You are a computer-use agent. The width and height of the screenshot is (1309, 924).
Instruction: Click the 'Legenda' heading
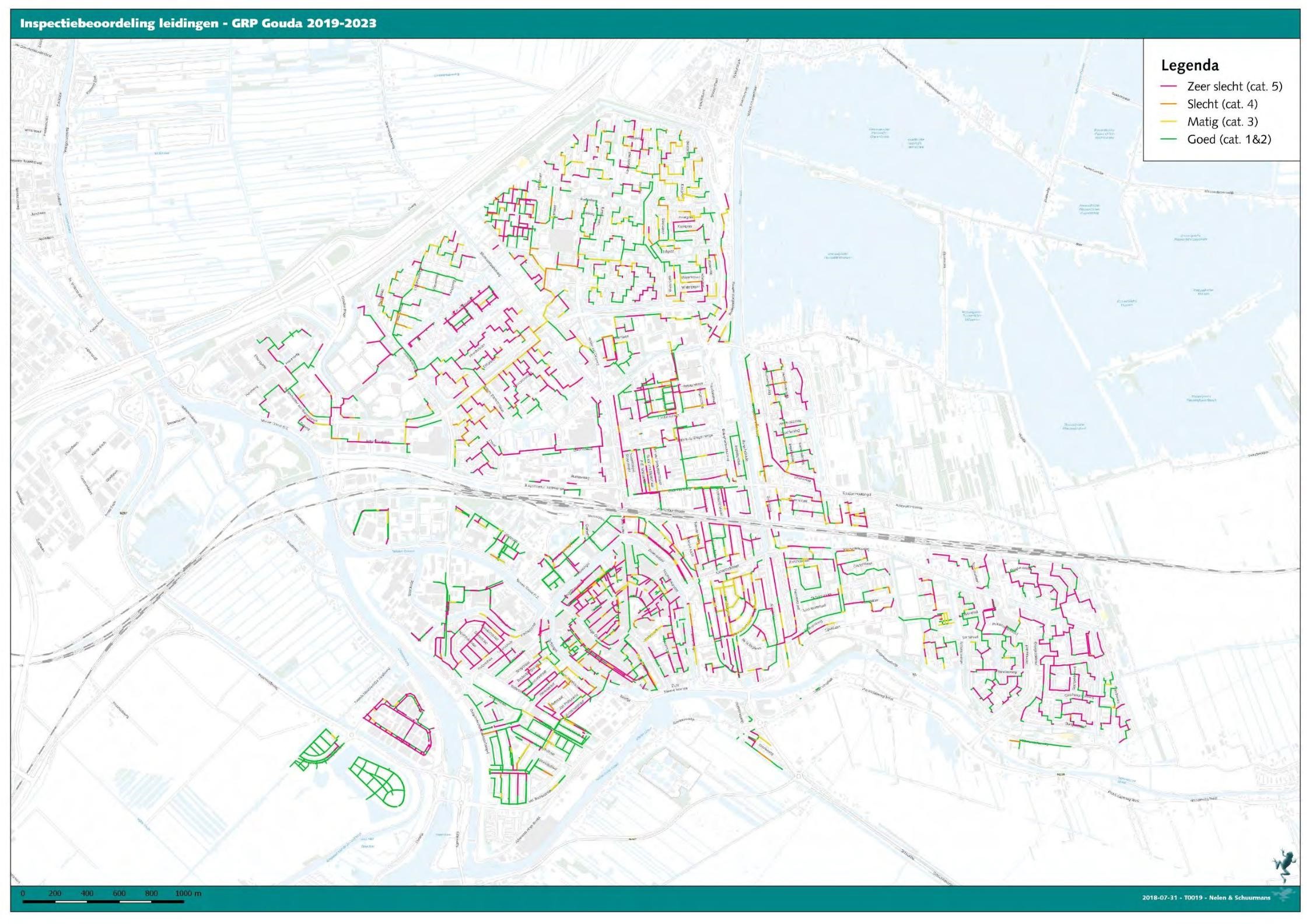point(1189,65)
